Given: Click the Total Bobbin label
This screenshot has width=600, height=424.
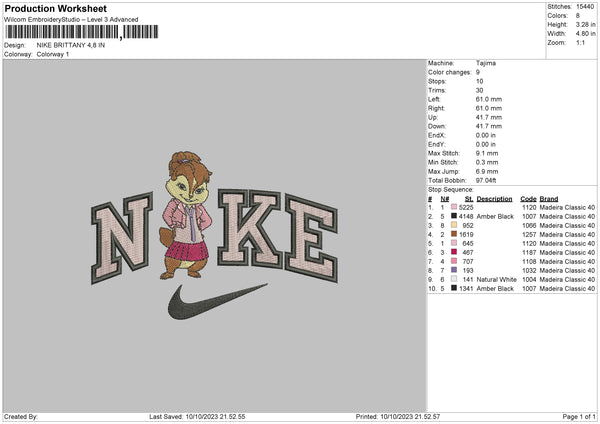Looking at the screenshot, I should coord(447,180).
